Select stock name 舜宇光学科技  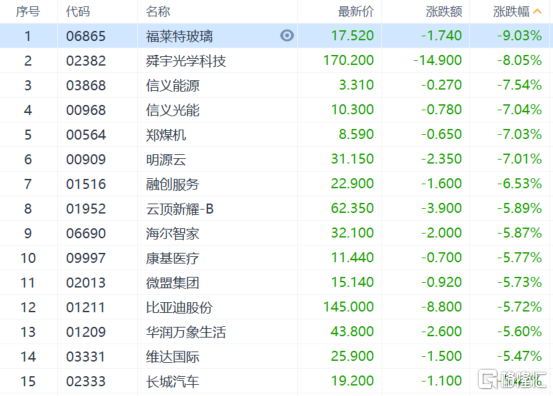[186, 61]
